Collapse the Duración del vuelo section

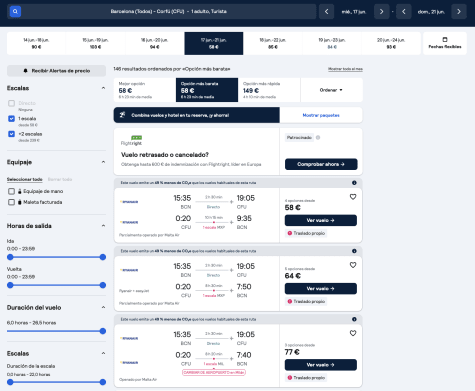pyautogui.click(x=103, y=307)
